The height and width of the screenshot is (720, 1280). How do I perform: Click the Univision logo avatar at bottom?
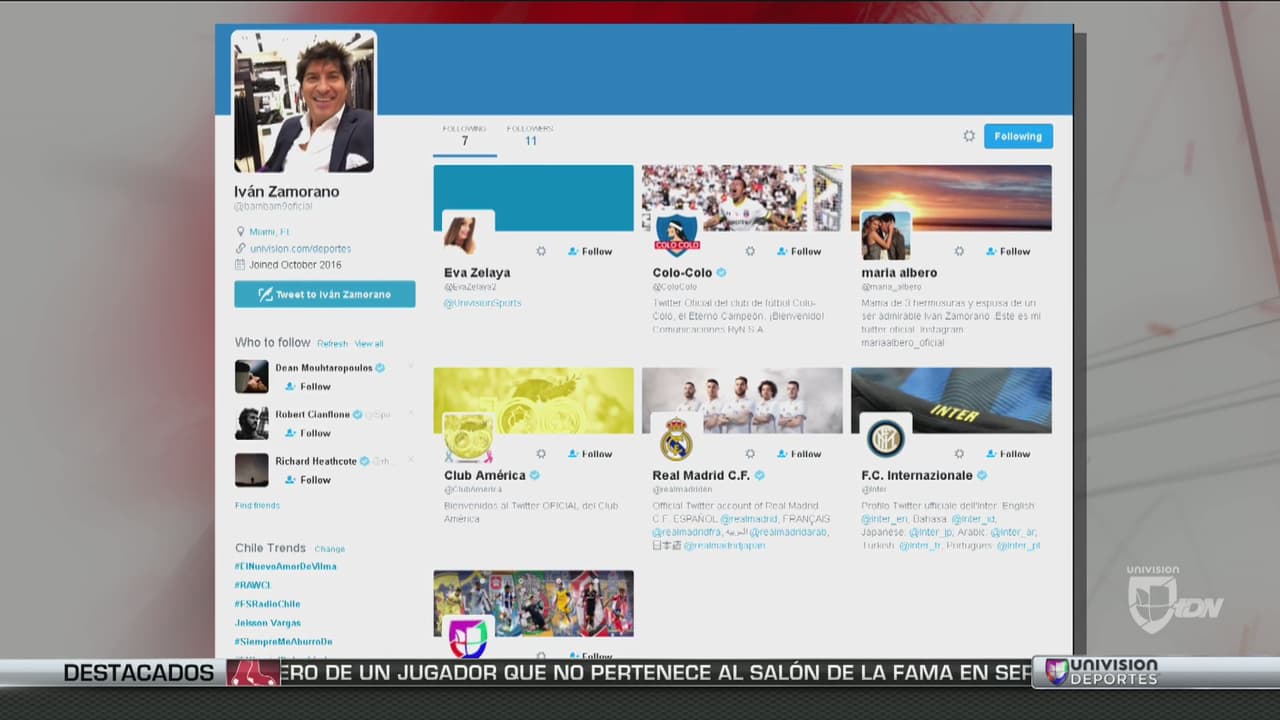(467, 637)
